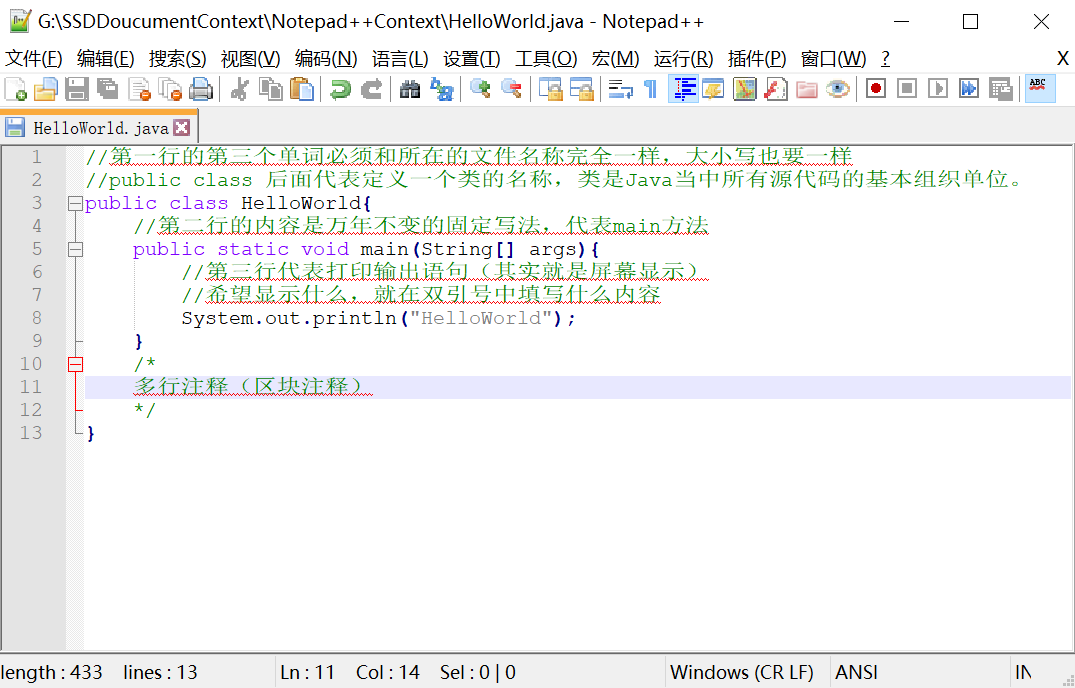Open the 语言(L) menu

[x=400, y=59]
